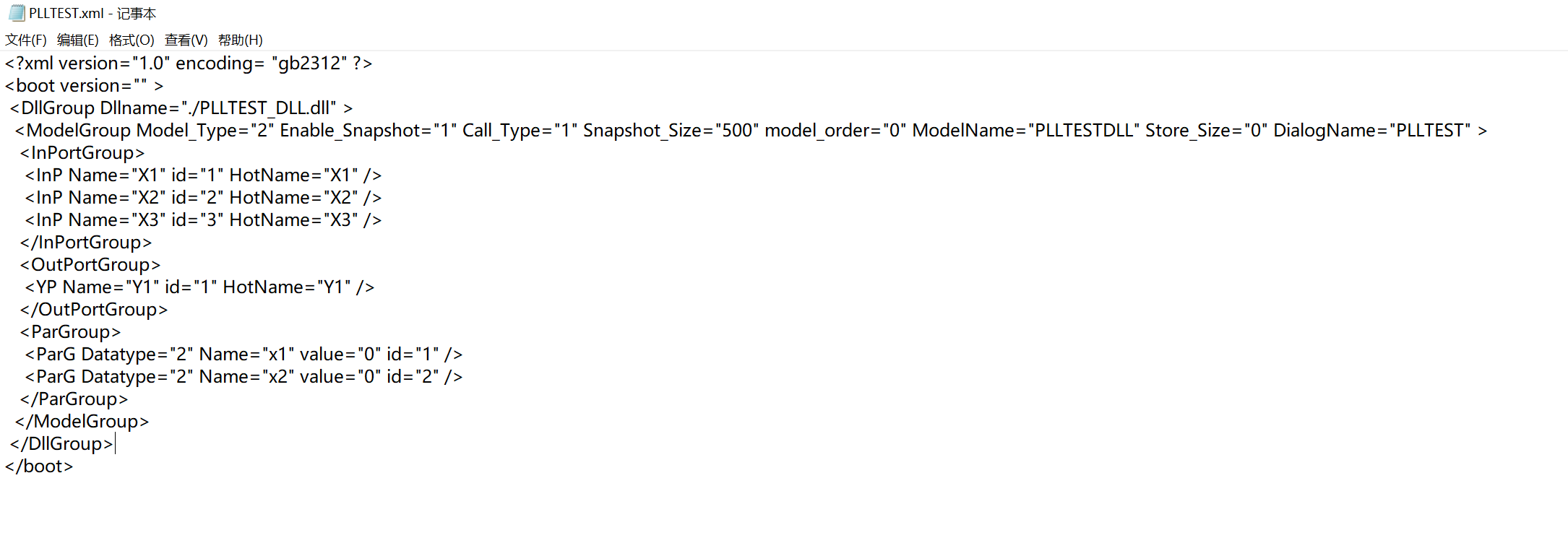Click the InP line named X2
1568x556 pixels.
click(x=203, y=198)
